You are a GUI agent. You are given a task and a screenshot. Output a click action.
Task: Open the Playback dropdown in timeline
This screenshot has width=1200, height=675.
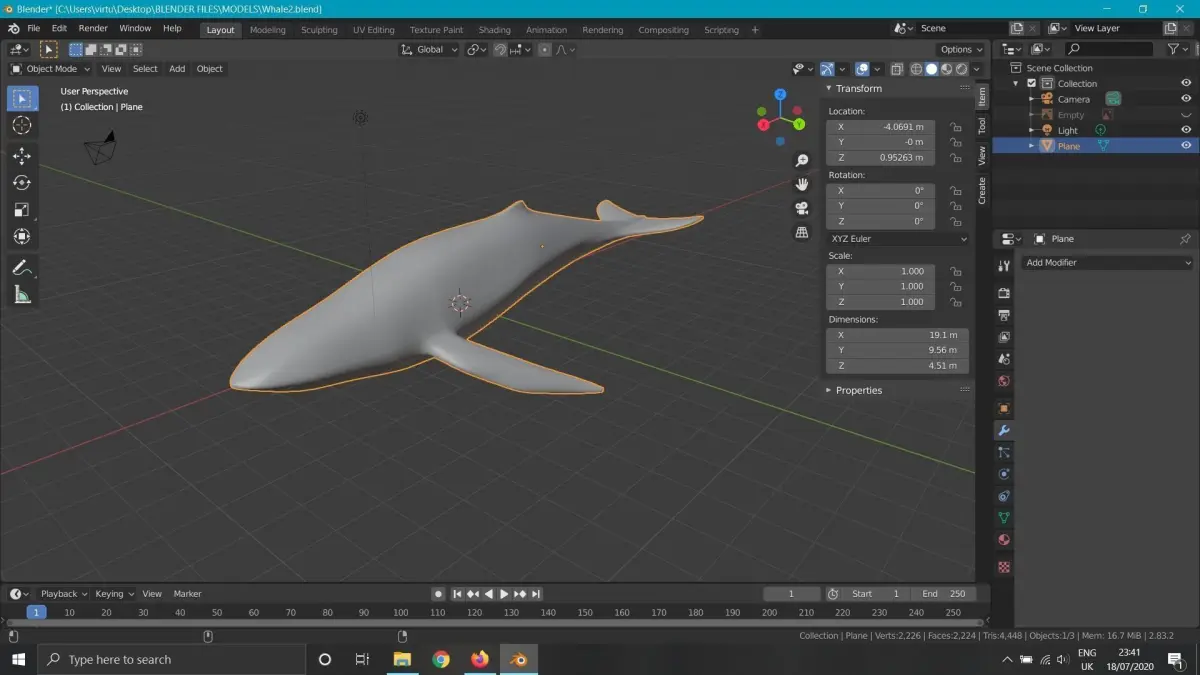click(x=63, y=594)
